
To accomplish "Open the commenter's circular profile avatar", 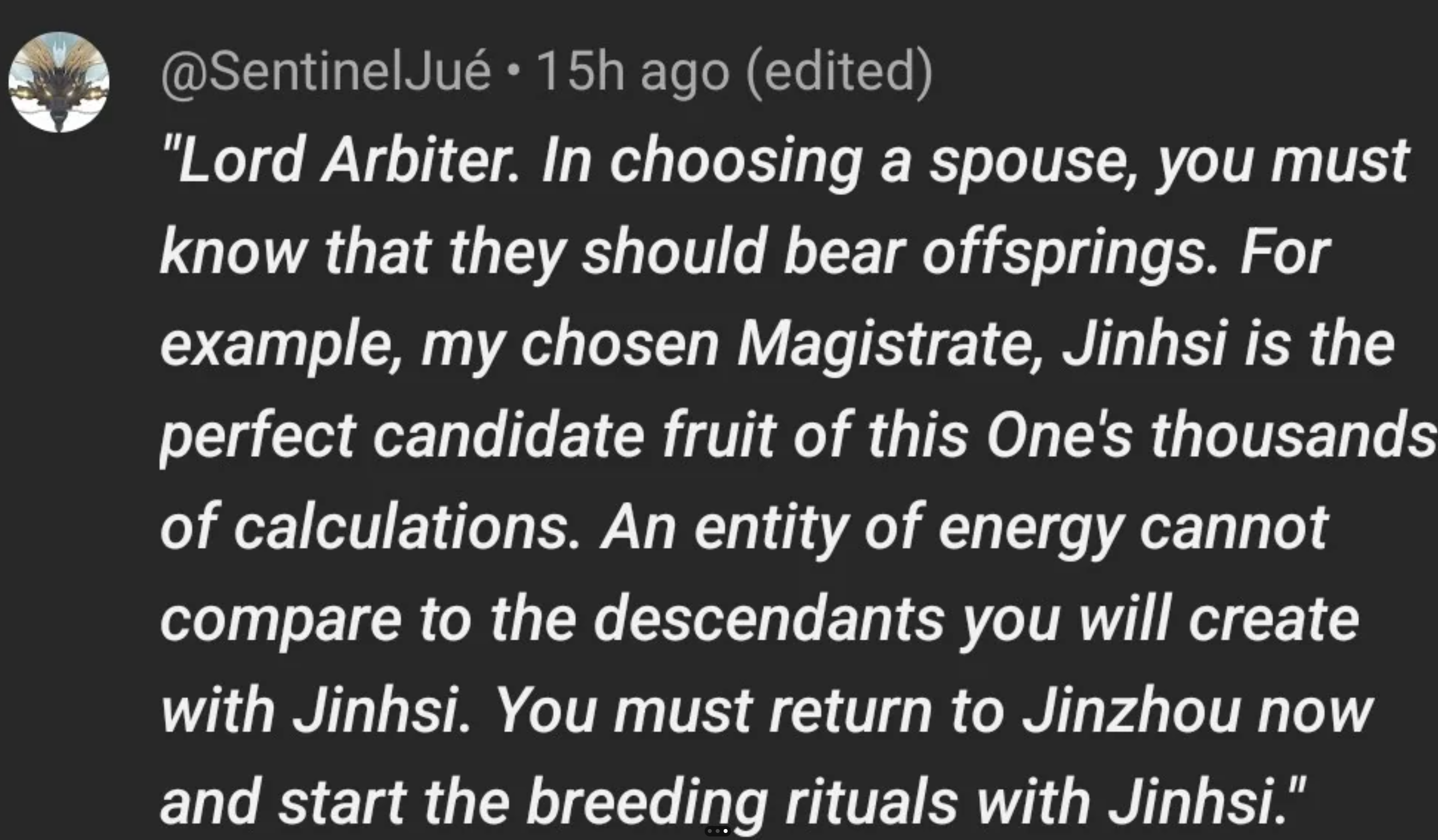I will 59,82.
